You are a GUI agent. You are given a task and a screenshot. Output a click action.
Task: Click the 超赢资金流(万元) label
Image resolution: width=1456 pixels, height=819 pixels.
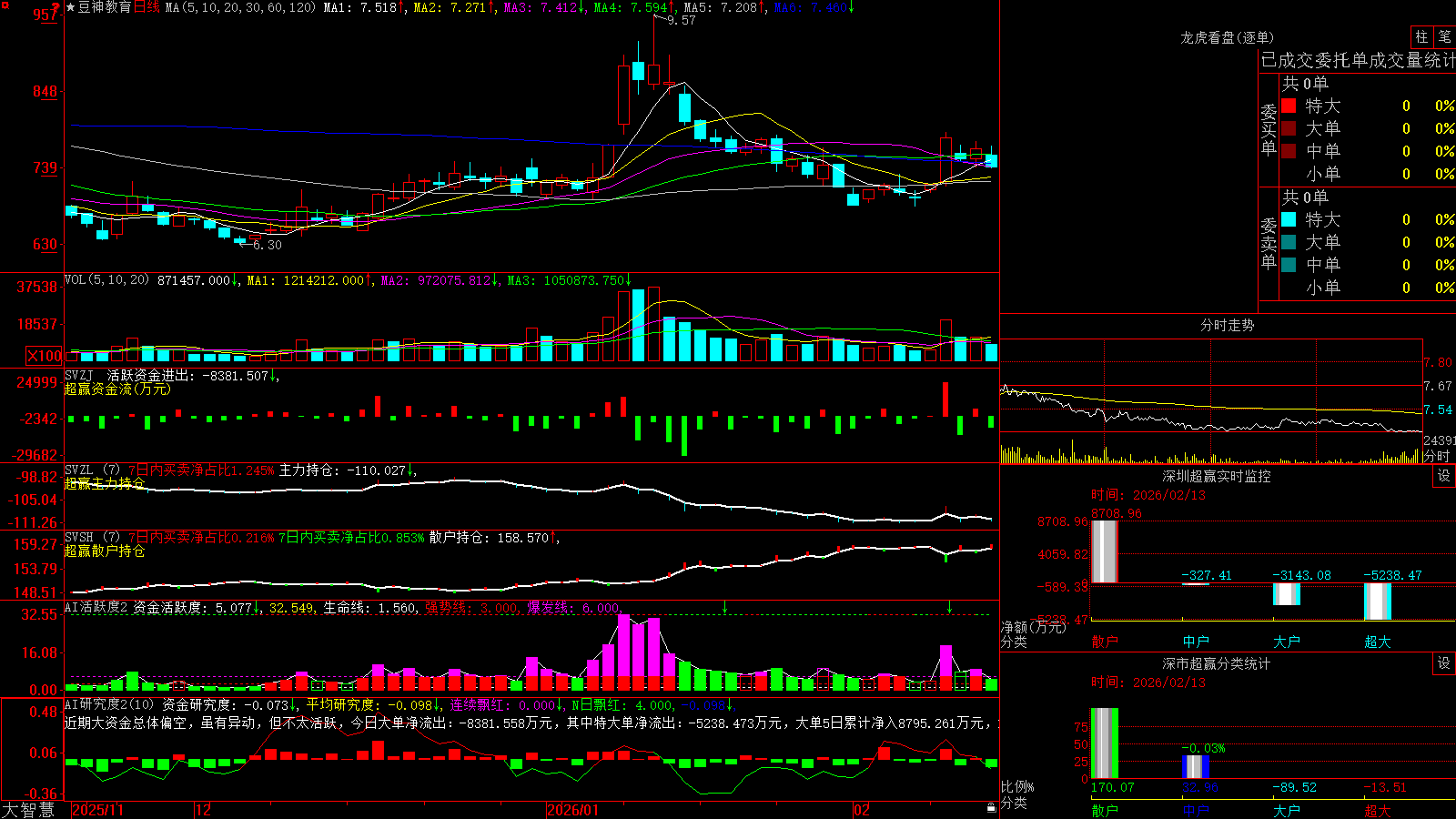point(117,389)
